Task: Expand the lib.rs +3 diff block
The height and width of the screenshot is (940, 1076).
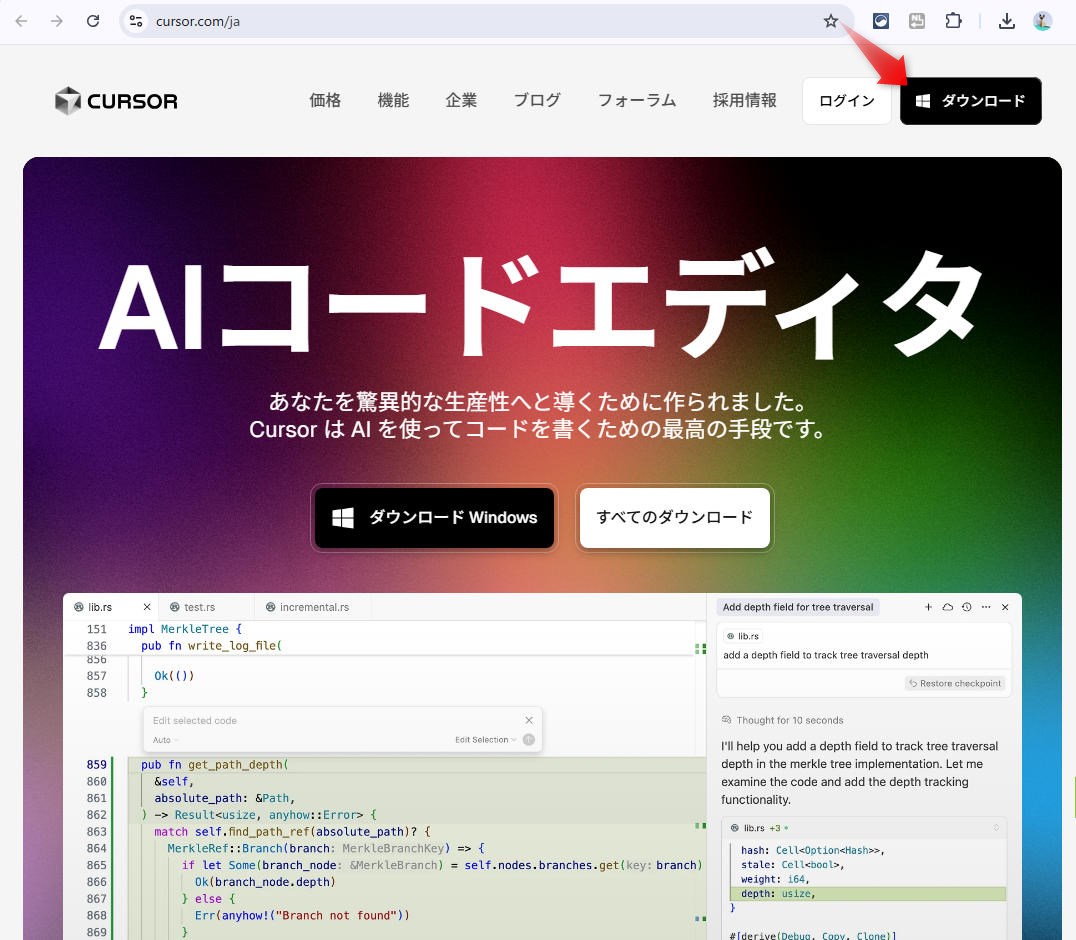Action: click(995, 828)
